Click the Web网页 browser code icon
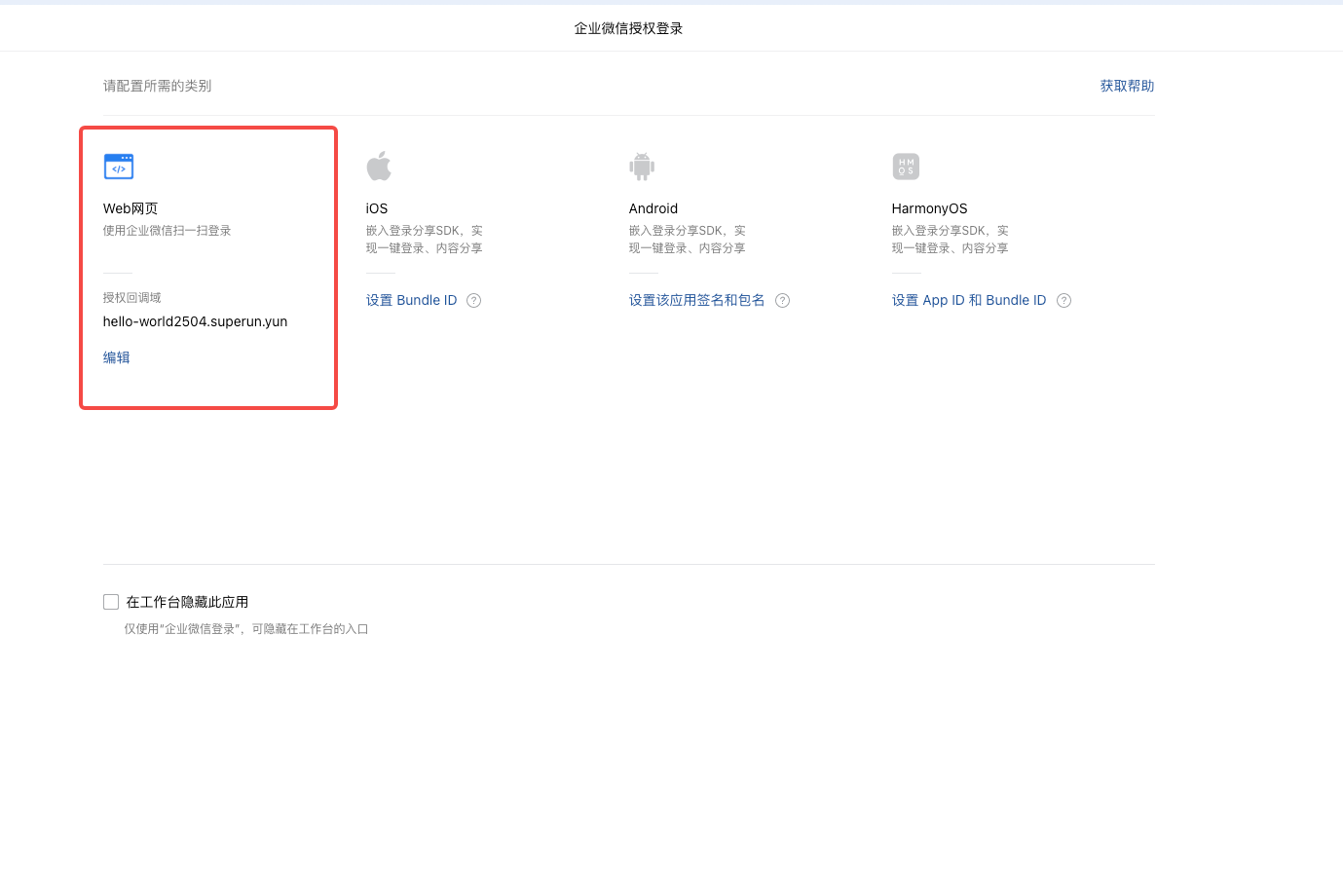Viewport: 1343px width, 896px height. click(119, 167)
